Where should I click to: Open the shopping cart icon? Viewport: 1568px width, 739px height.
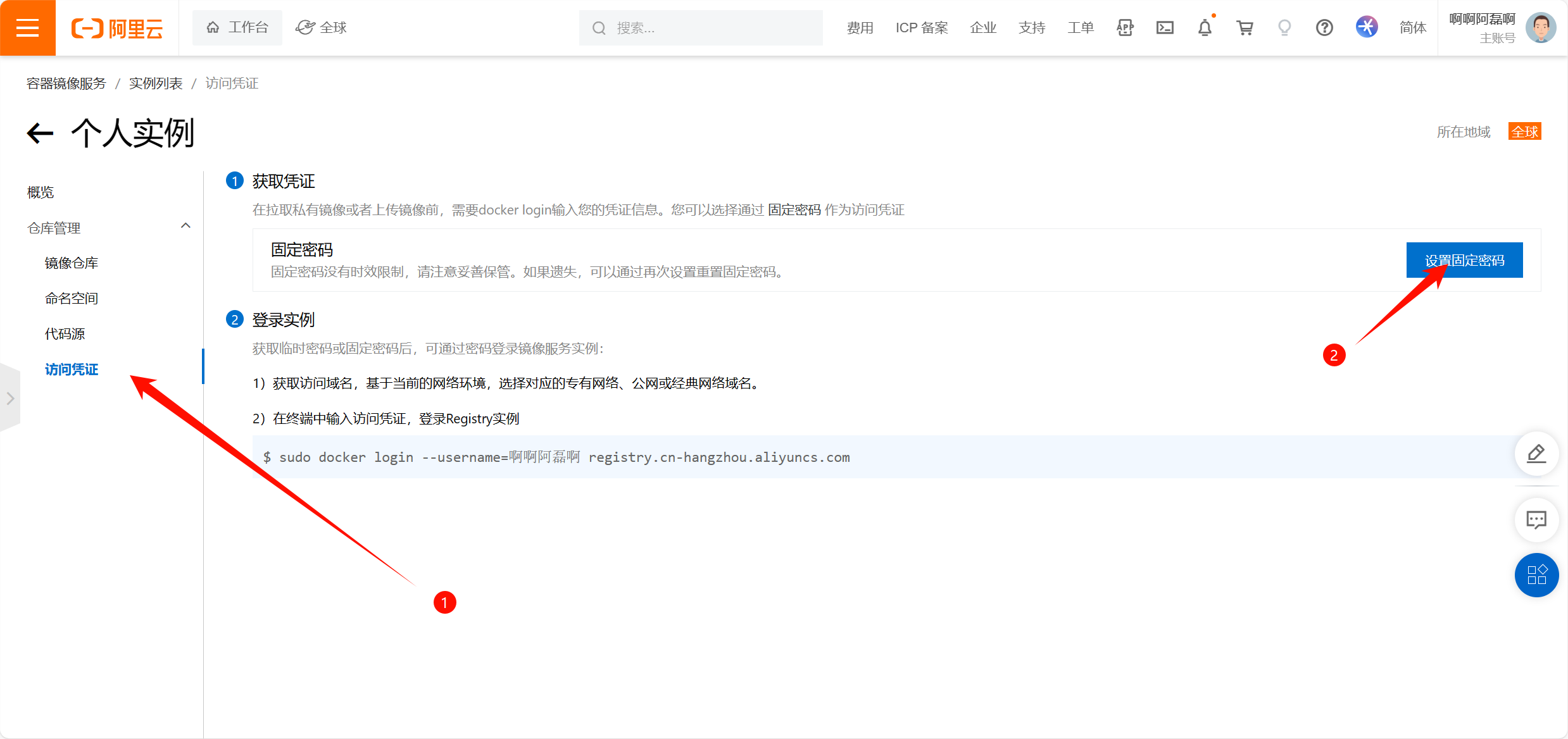coord(1245,28)
